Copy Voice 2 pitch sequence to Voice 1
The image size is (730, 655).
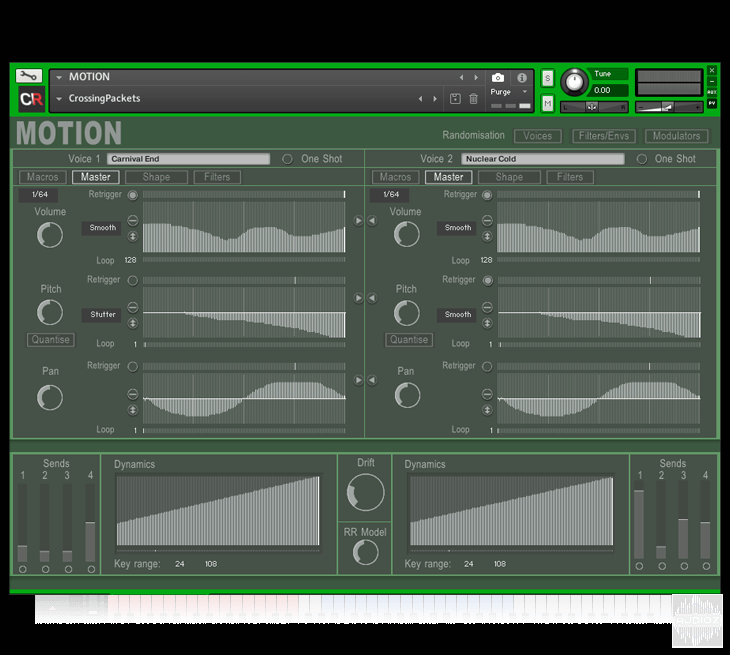pos(372,298)
